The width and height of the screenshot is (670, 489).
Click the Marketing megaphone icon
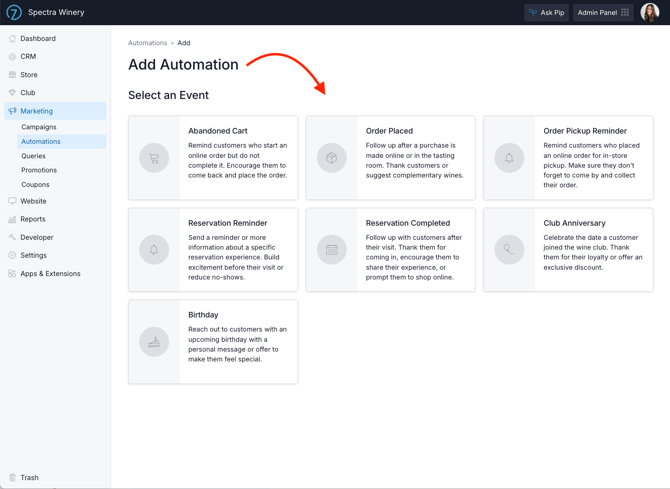(x=12, y=111)
